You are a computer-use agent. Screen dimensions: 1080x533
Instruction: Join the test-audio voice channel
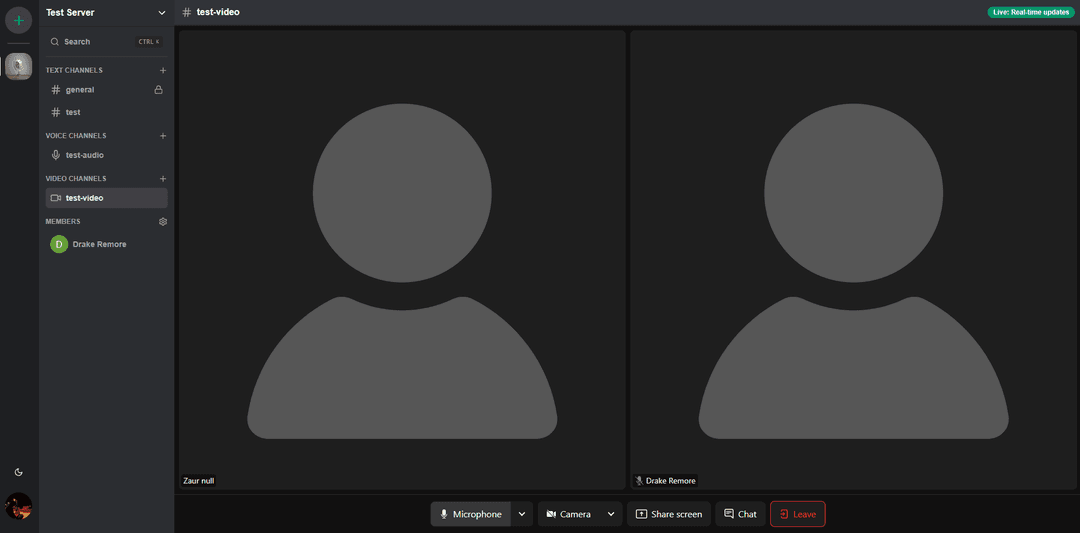click(x=107, y=155)
